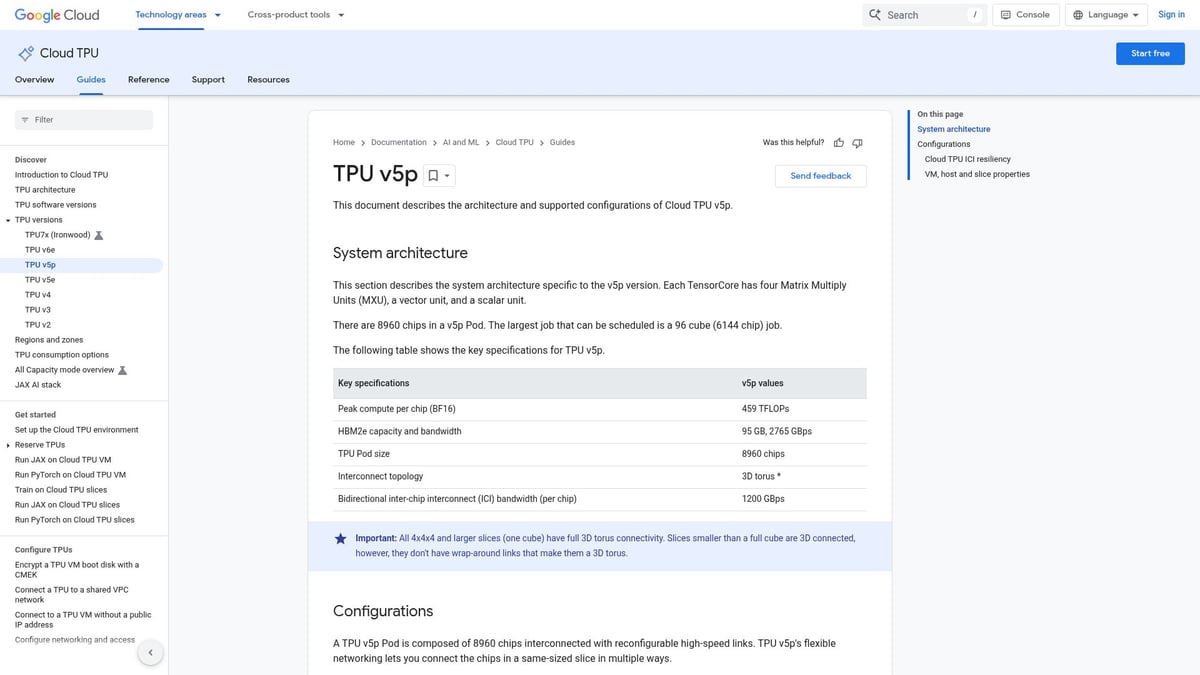Click the bookmark icon beside TPU v5p title

point(433,175)
